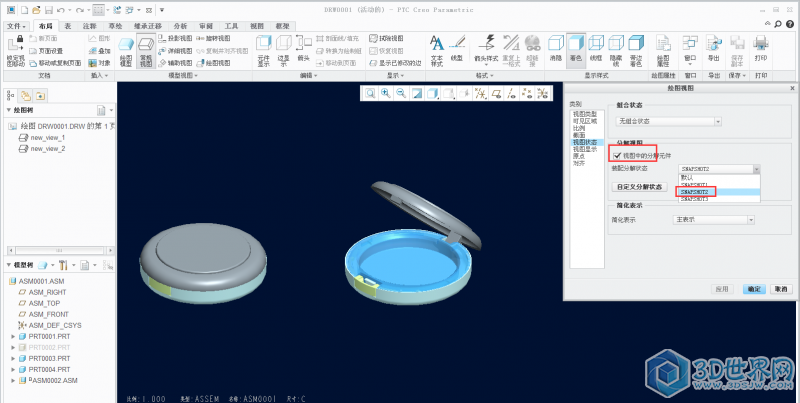The height and width of the screenshot is (403, 800).
Task: Click the zoom in magnifier in graphics toolbar
Action: point(386,93)
